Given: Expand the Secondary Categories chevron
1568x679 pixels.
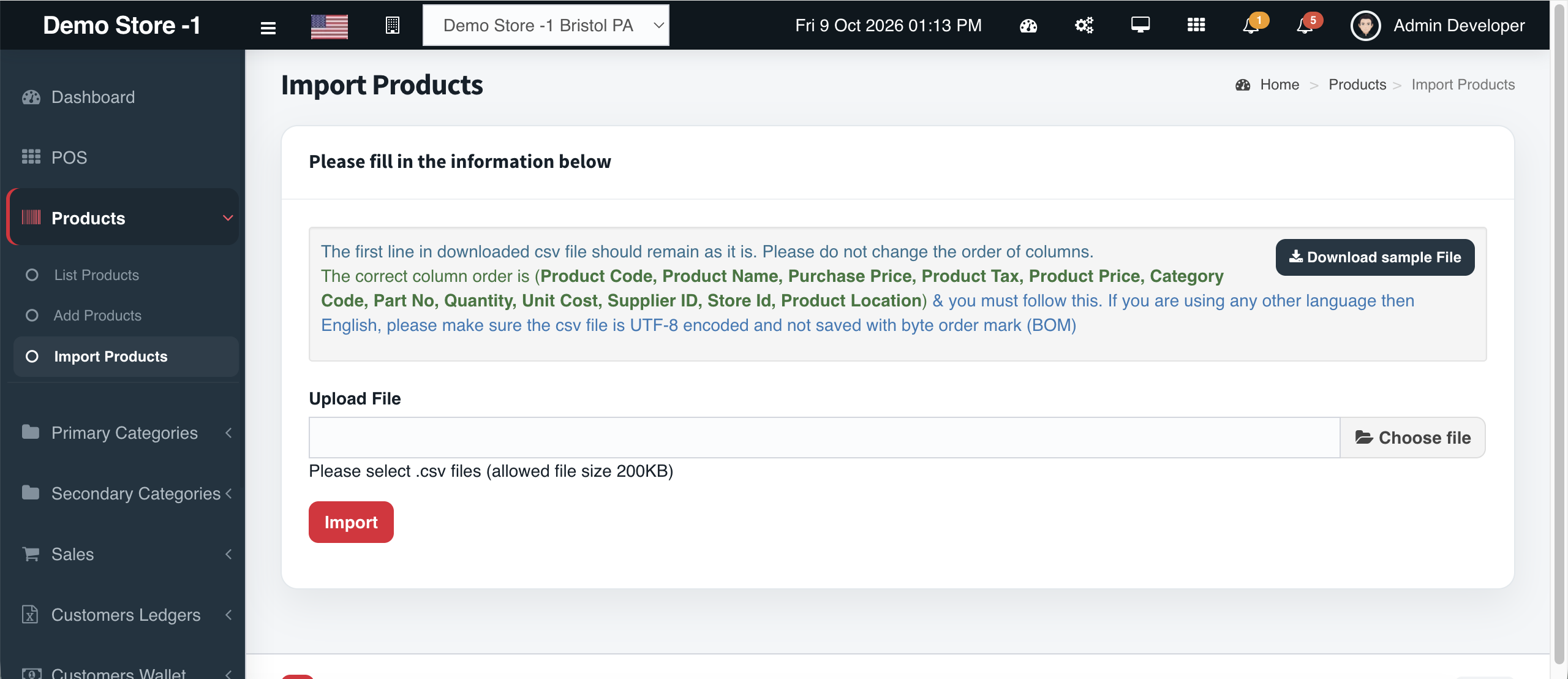Looking at the screenshot, I should (x=228, y=493).
